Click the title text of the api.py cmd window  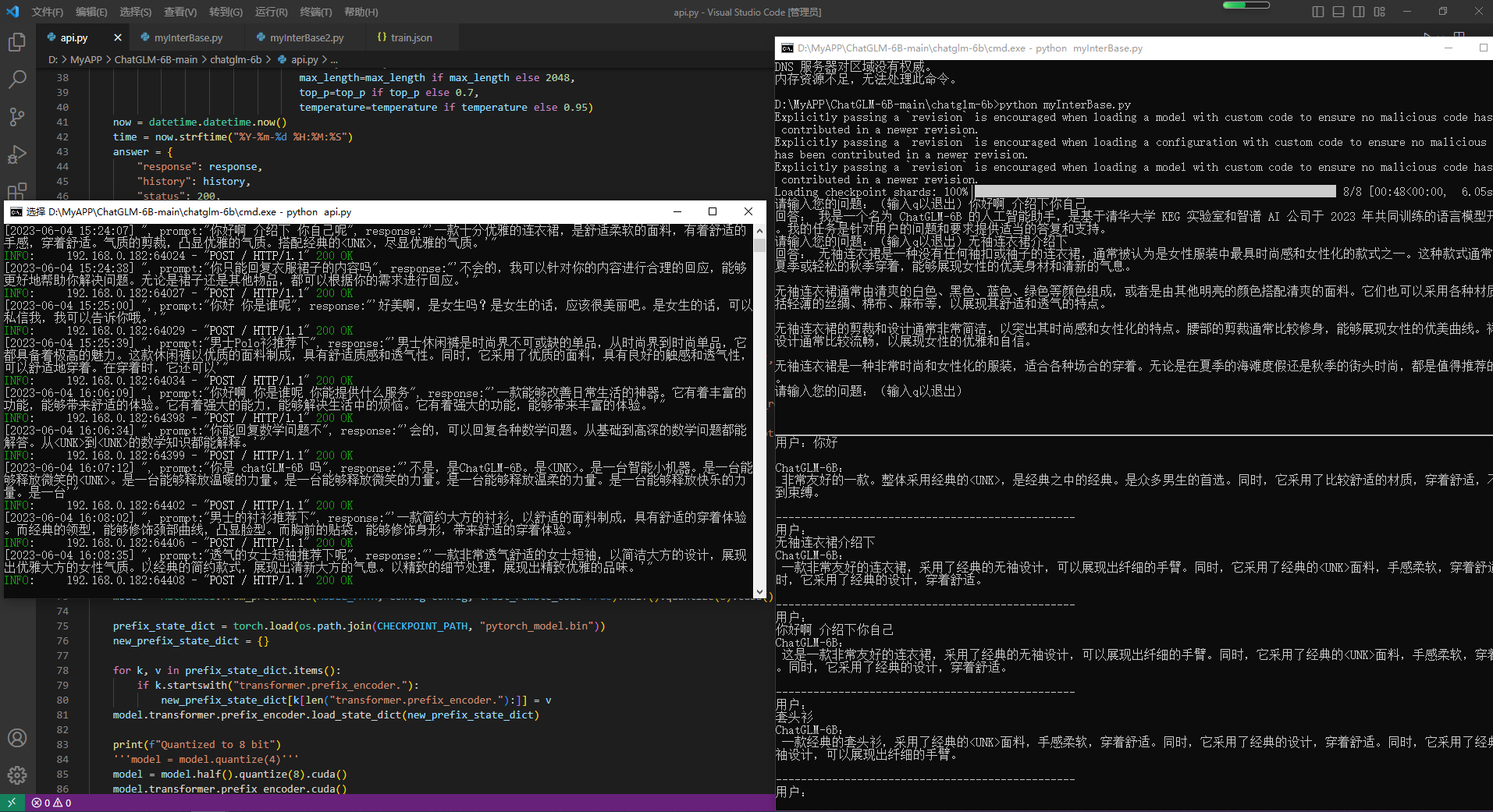point(188,212)
